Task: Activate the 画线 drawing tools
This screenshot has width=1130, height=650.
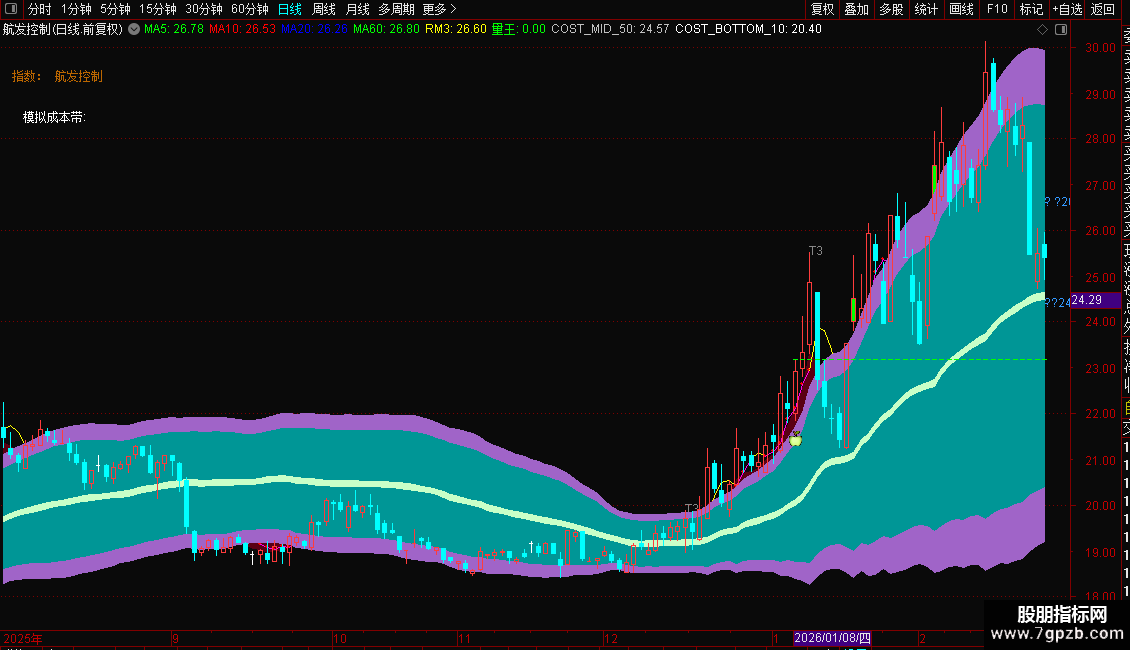Action: pyautogui.click(x=961, y=9)
